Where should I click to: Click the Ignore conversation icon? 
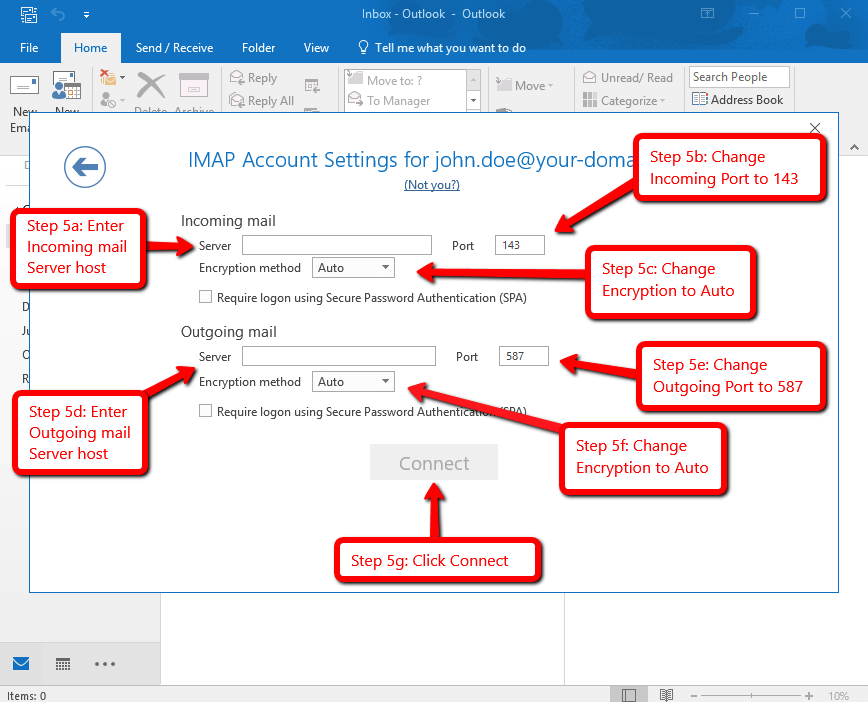pyautogui.click(x=108, y=77)
